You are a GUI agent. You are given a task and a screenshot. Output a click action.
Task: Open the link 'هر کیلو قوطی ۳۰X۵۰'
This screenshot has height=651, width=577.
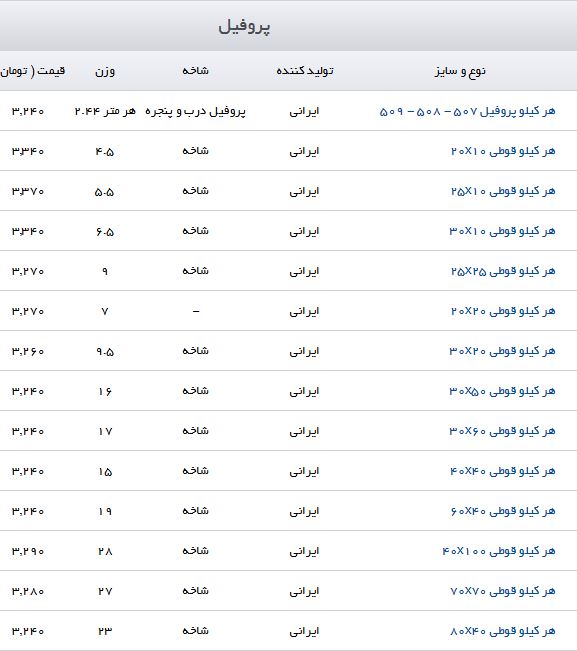pos(502,391)
